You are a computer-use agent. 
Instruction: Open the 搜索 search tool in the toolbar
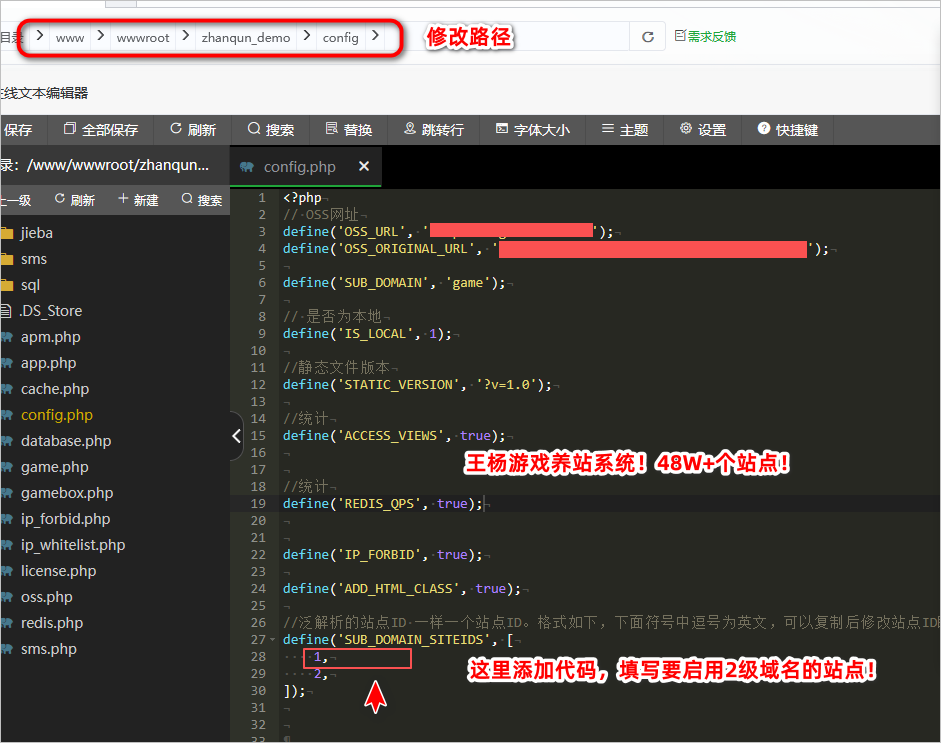tap(271, 130)
